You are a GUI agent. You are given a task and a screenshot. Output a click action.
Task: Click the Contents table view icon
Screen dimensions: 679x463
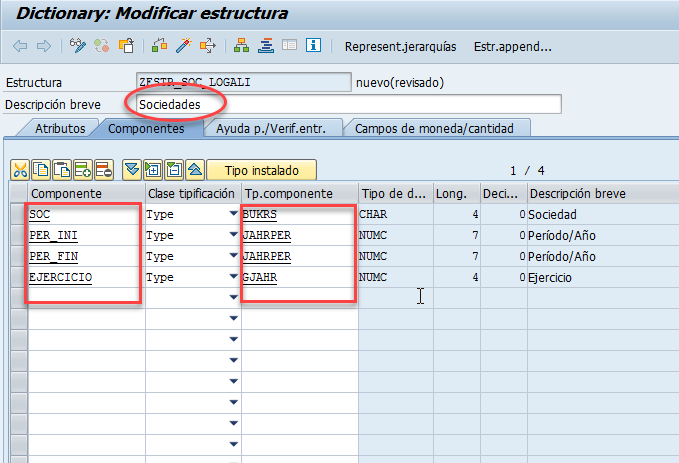tap(289, 45)
